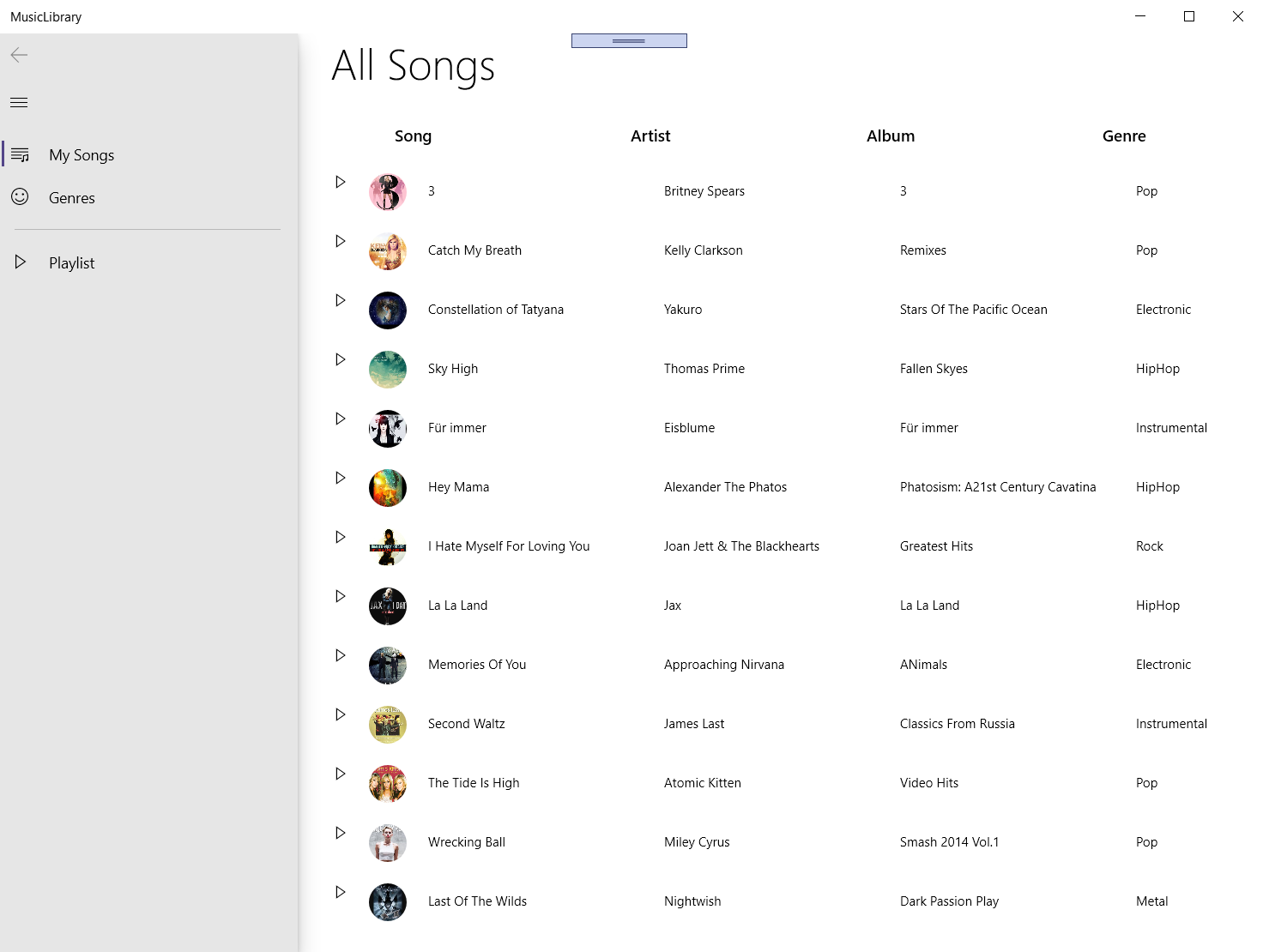Click The Tide Is High album thumbnail
Viewport: 1263px width, 952px height.
[x=387, y=784]
